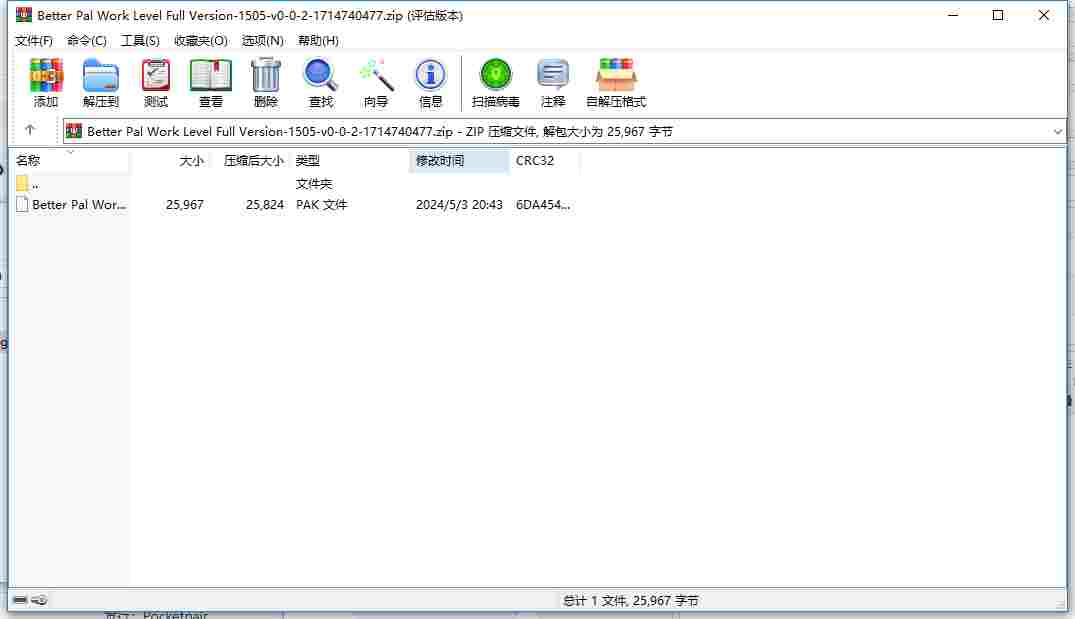Click status bar total 总计 1 文件

[x=631, y=600]
